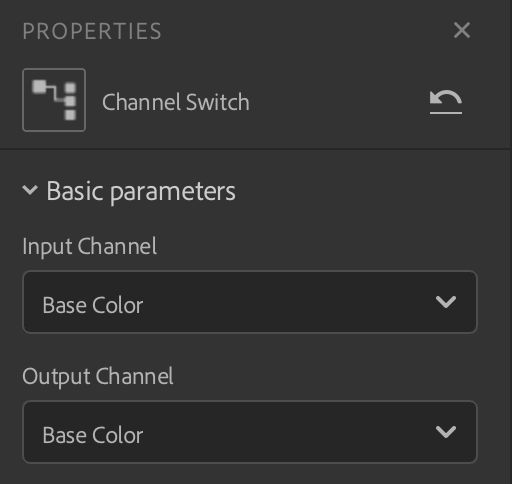Collapse the Basic parameters section chevron
This screenshot has width=512, height=484.
tap(30, 190)
